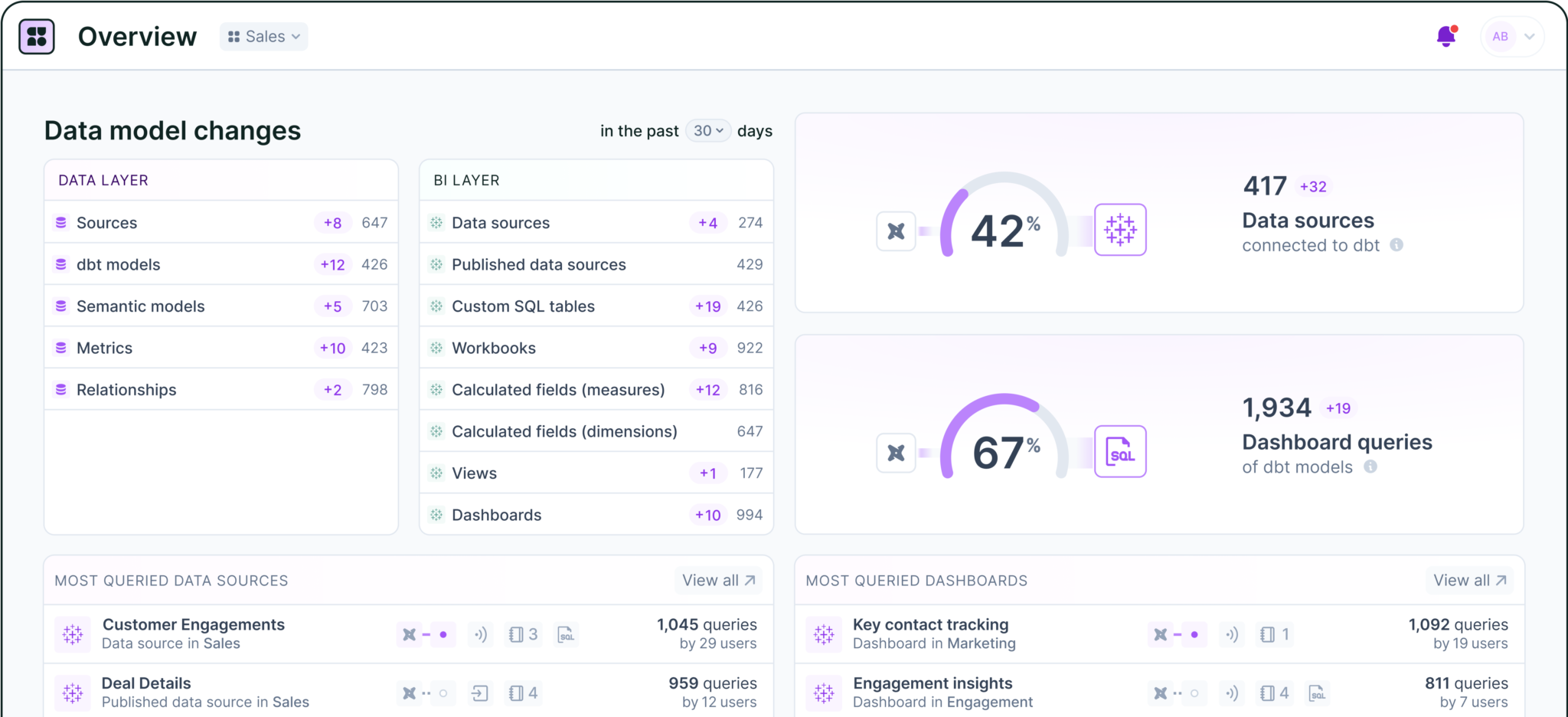Click the info icon beside 'connected to dbt'
1568x717 pixels.
click(x=1396, y=245)
